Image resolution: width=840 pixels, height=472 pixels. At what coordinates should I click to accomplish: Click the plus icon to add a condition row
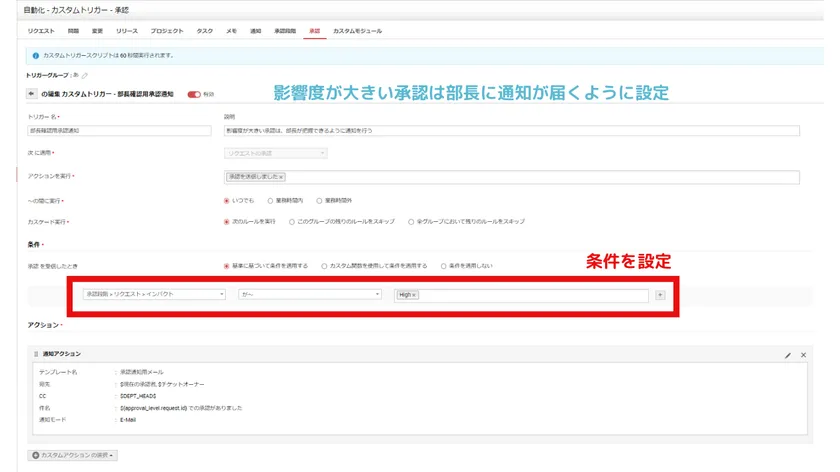pos(659,295)
